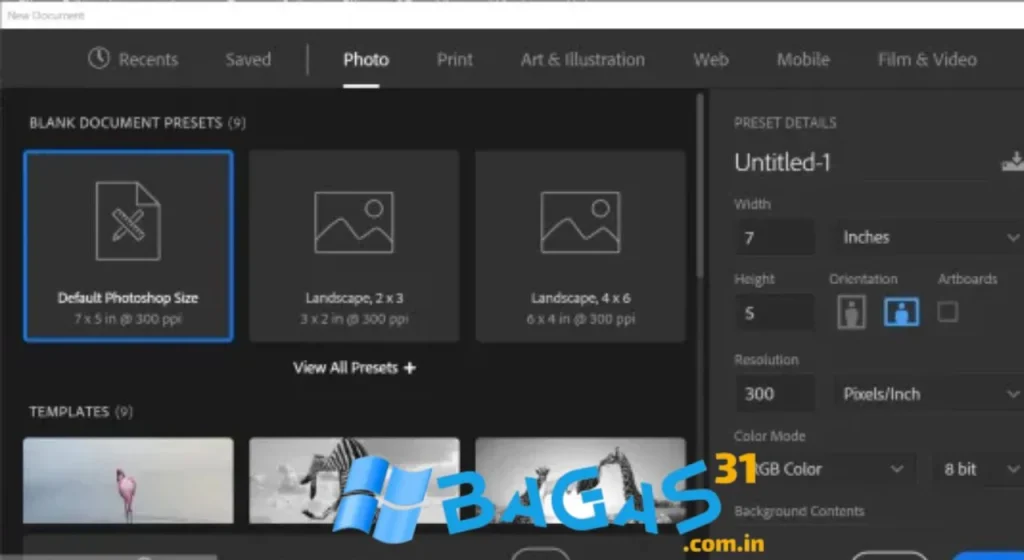Viewport: 1024px width, 560px height.
Task: Click the TEMPLATES (9) heading
Action: 81,412
